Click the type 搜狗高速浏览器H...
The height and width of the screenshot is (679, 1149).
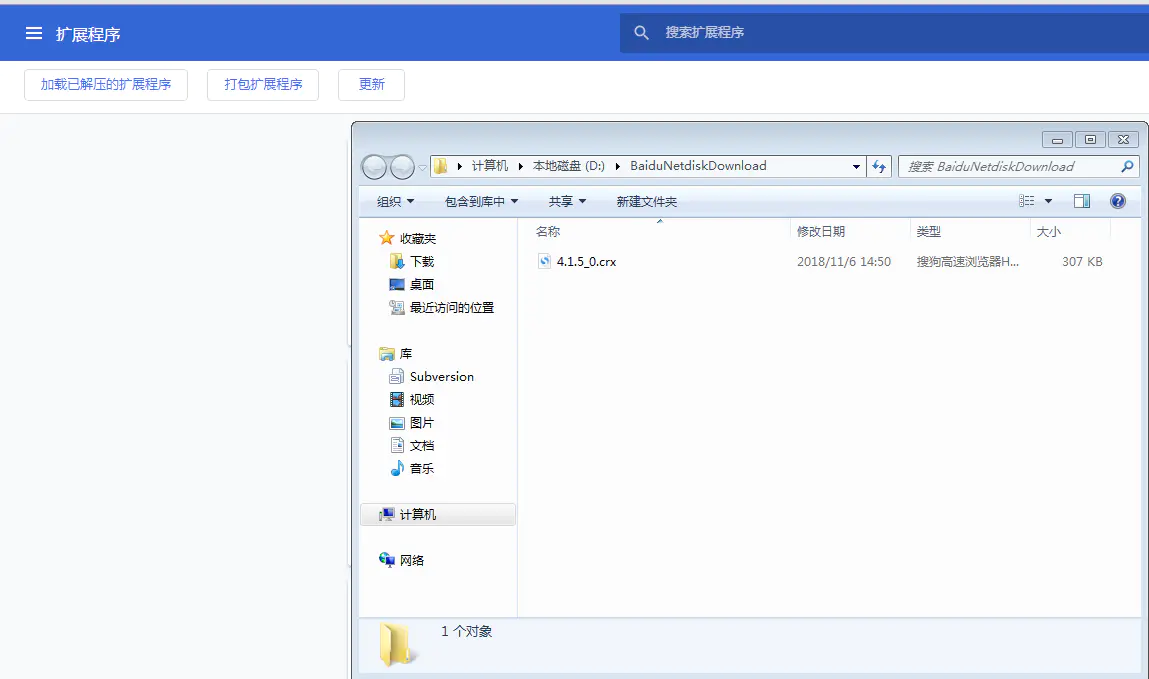coord(967,261)
